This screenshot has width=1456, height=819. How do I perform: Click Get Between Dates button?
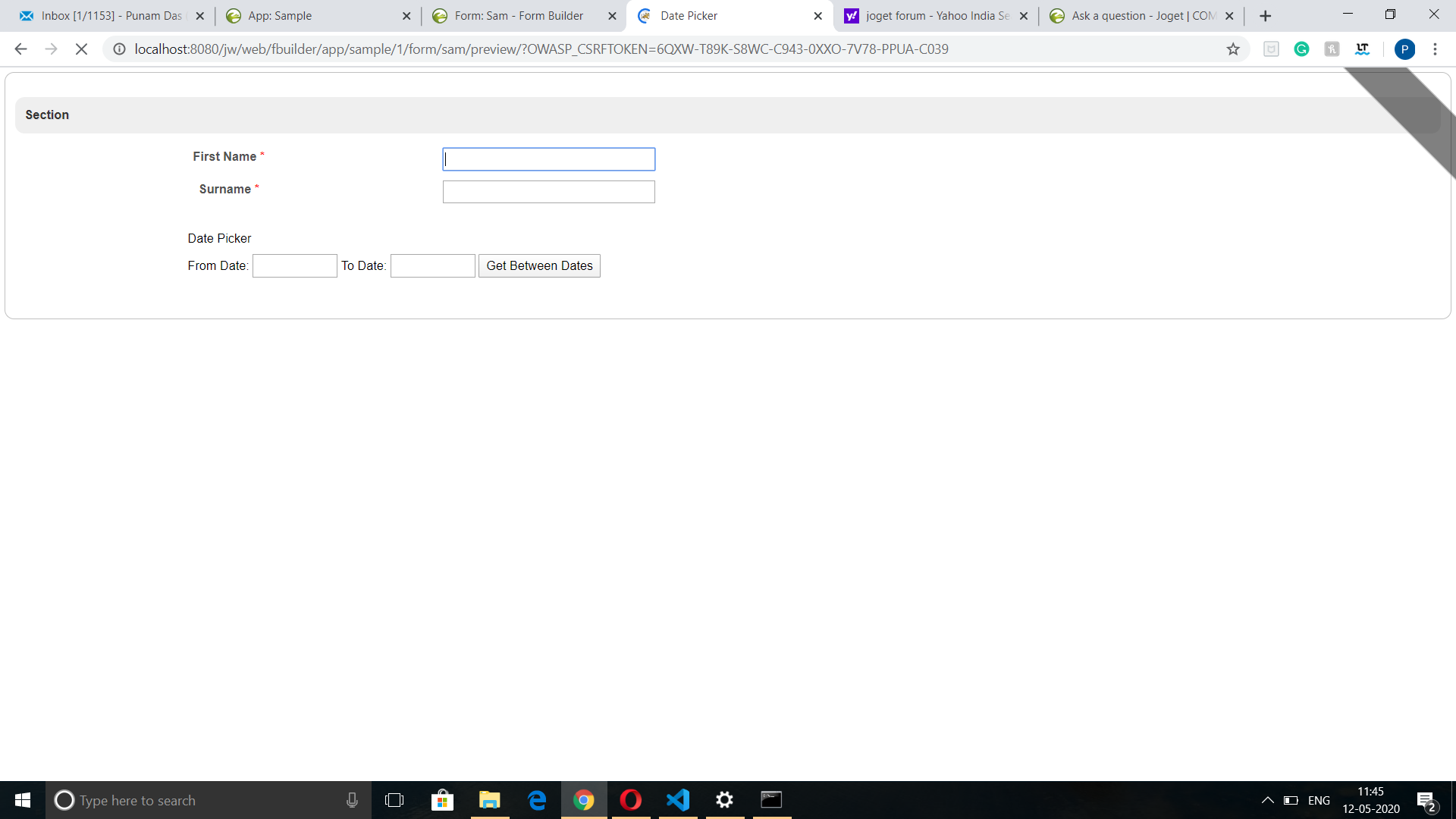click(x=539, y=265)
